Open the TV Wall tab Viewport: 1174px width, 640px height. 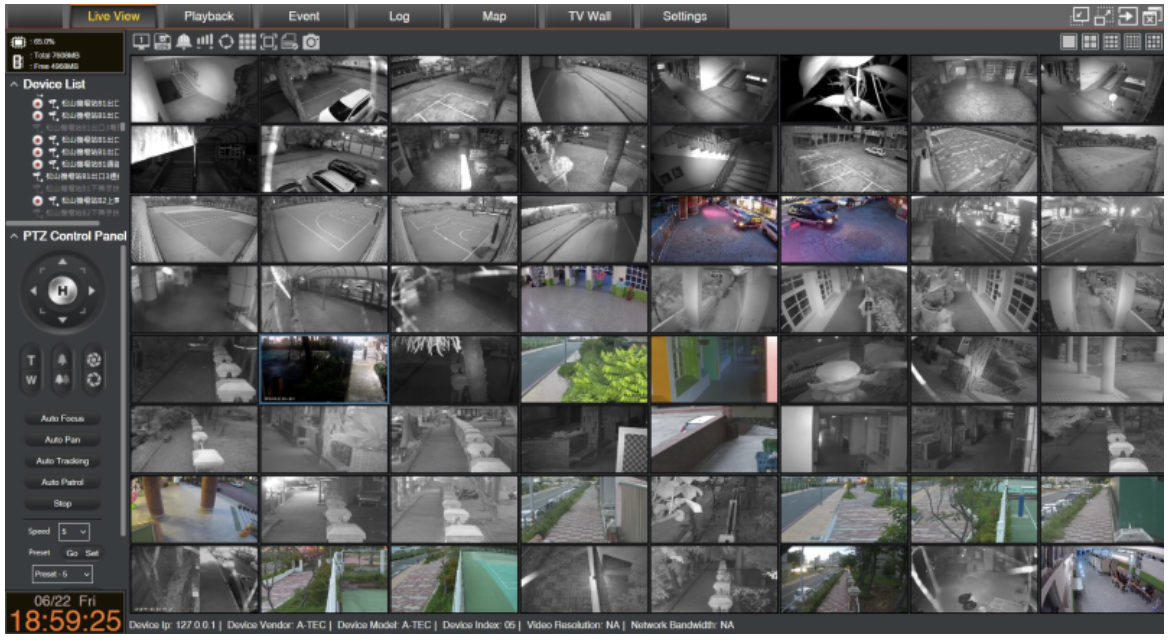(589, 16)
